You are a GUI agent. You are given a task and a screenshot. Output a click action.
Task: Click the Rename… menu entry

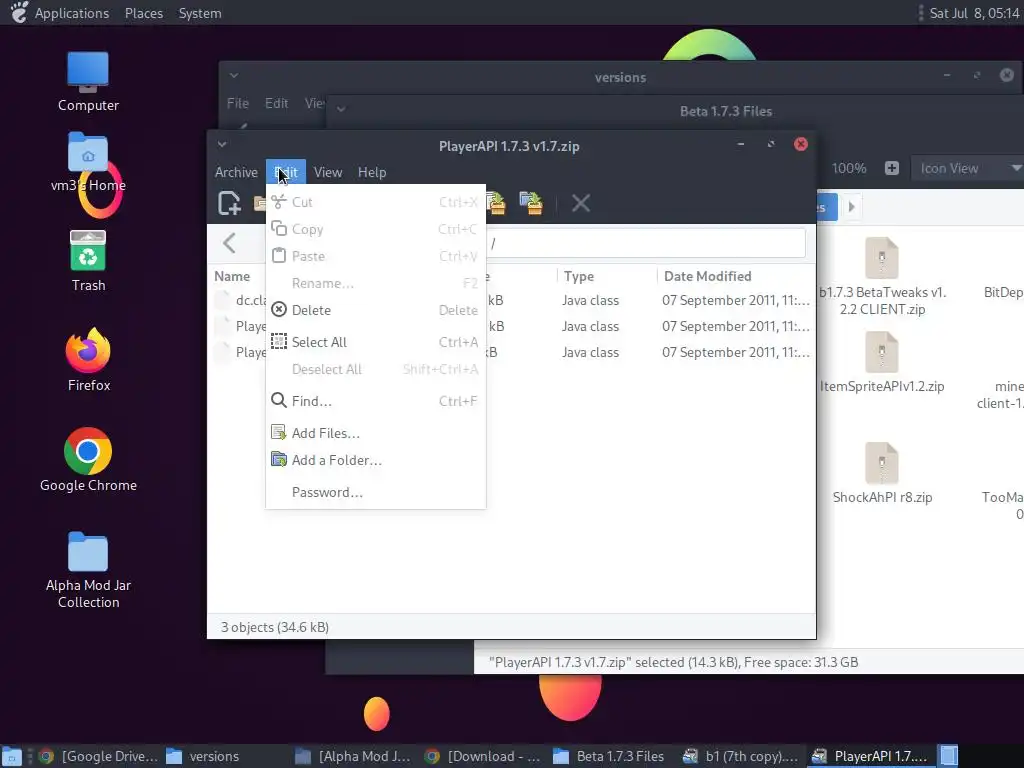pyautogui.click(x=376, y=283)
